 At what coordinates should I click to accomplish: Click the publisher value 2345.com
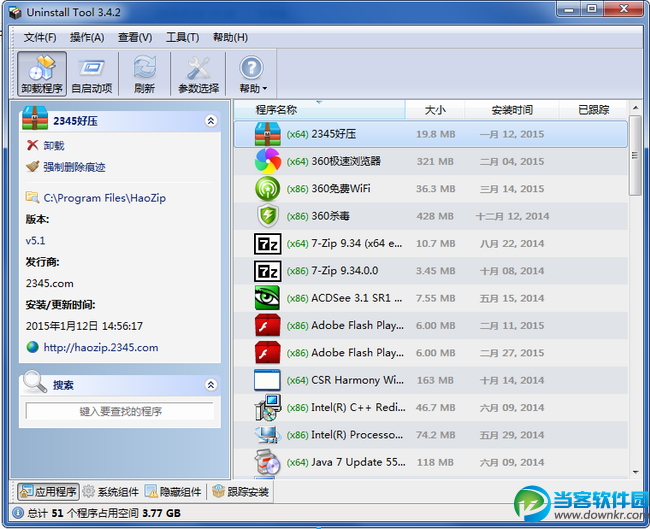[49, 284]
